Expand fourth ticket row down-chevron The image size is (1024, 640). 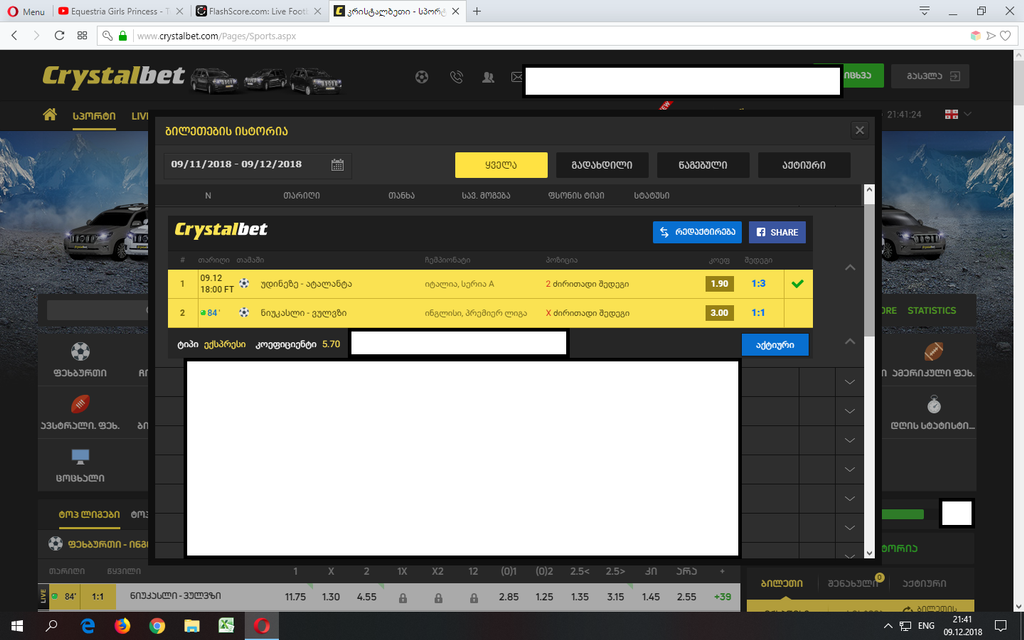(x=850, y=469)
